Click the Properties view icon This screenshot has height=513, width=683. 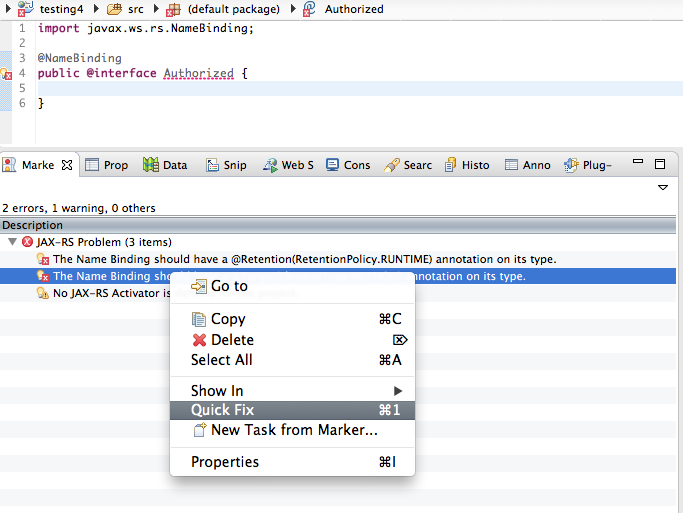(x=92, y=165)
